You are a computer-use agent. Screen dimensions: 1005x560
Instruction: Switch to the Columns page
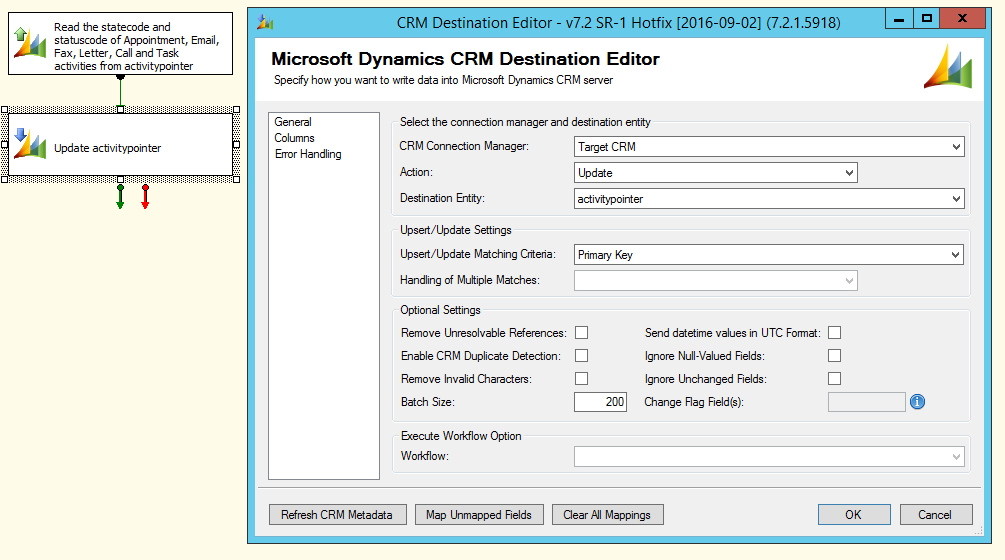click(294, 138)
